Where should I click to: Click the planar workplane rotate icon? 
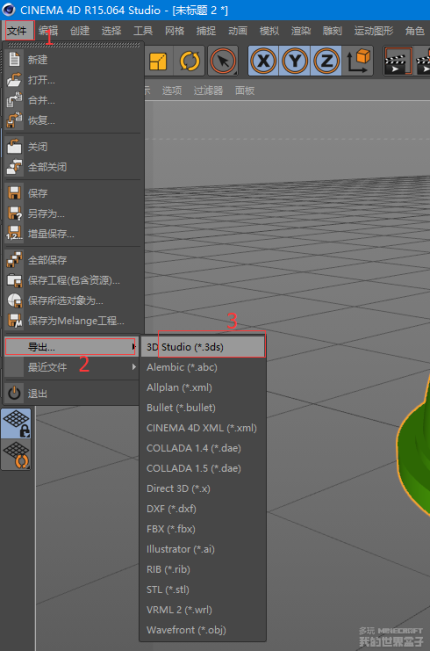click(16, 455)
